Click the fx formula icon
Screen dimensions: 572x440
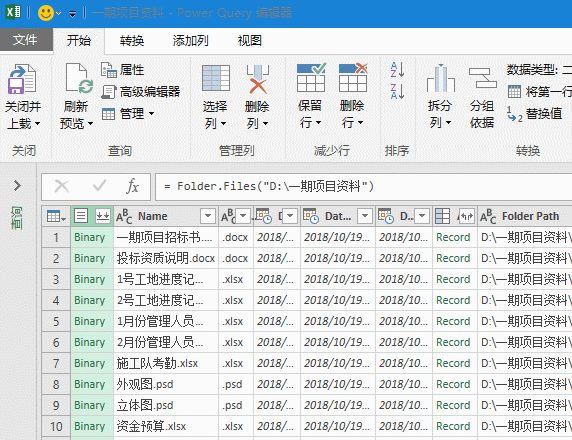132,186
